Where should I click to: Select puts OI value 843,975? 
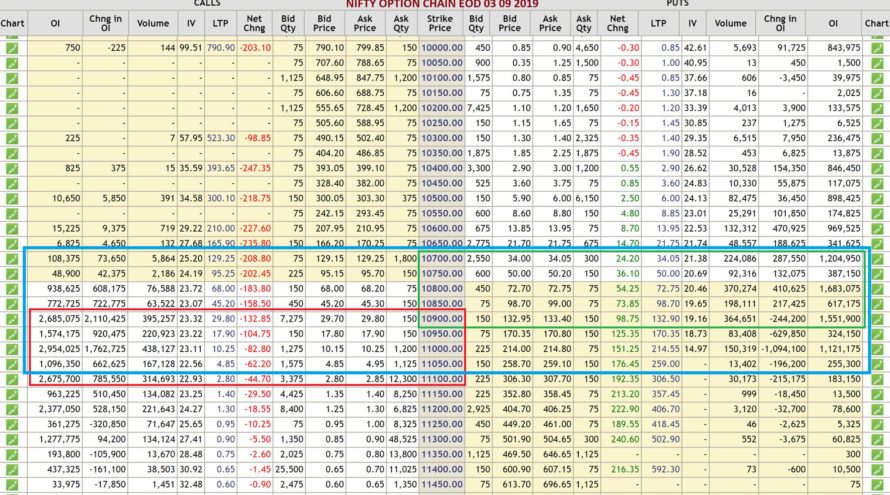tap(843, 48)
